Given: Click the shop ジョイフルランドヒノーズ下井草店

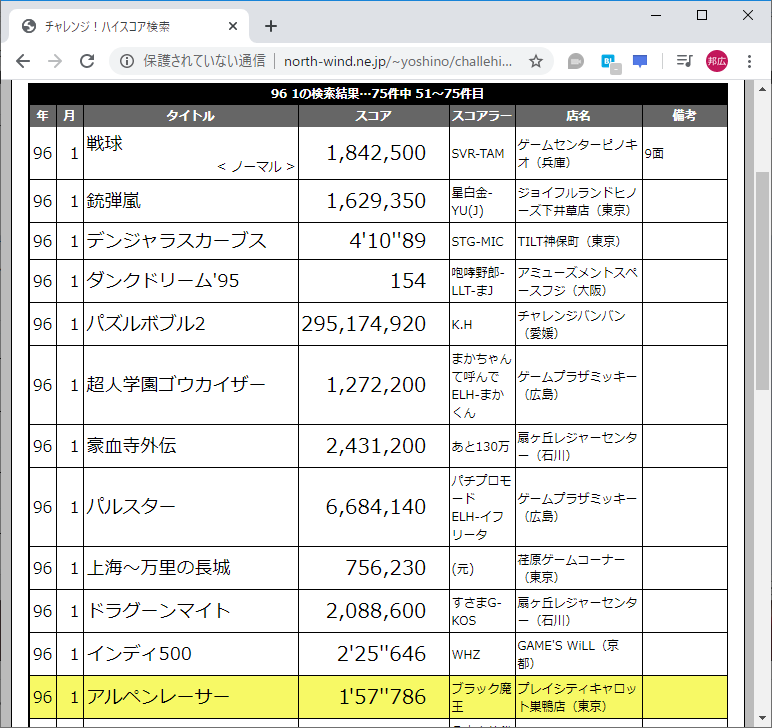Looking at the screenshot, I should (577, 201).
